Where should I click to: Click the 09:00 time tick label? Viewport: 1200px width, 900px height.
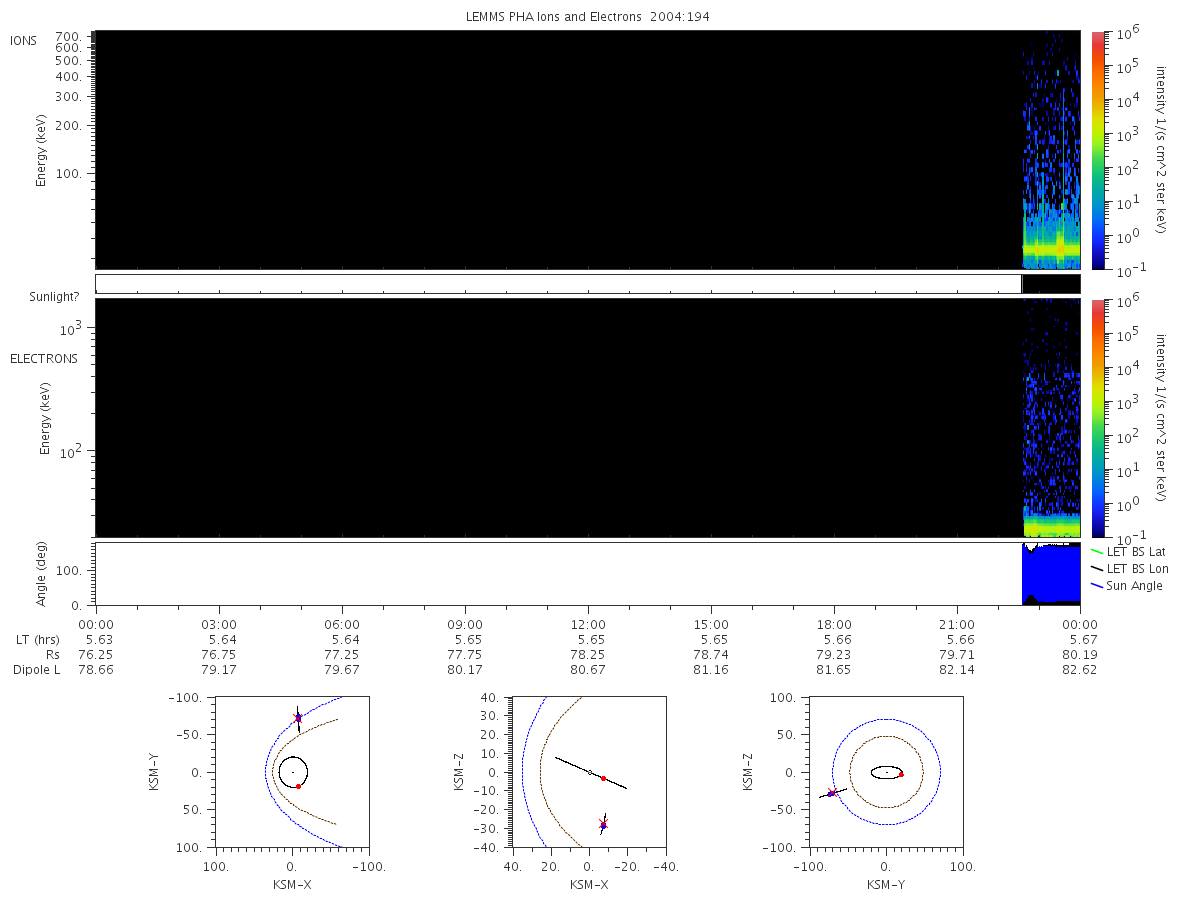click(x=465, y=624)
